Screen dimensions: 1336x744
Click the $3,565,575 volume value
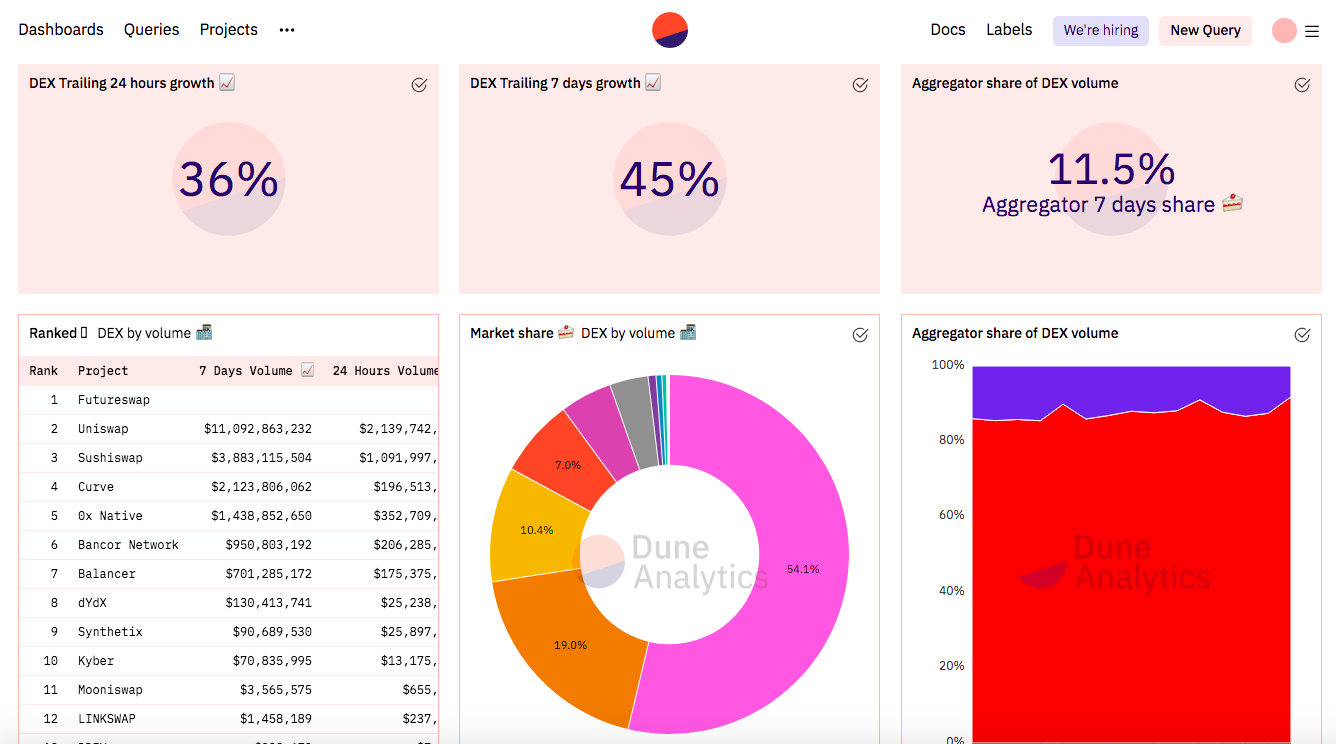(276, 690)
